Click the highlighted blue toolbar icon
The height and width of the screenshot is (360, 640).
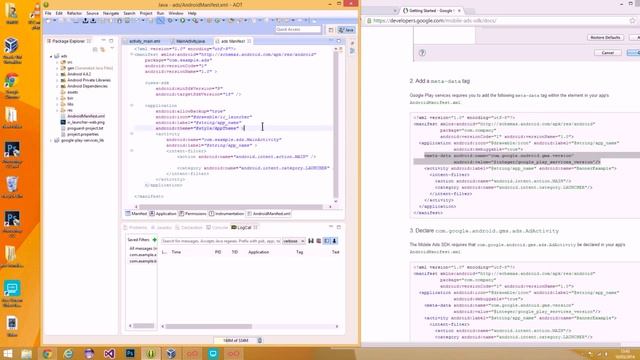coord(160,20)
